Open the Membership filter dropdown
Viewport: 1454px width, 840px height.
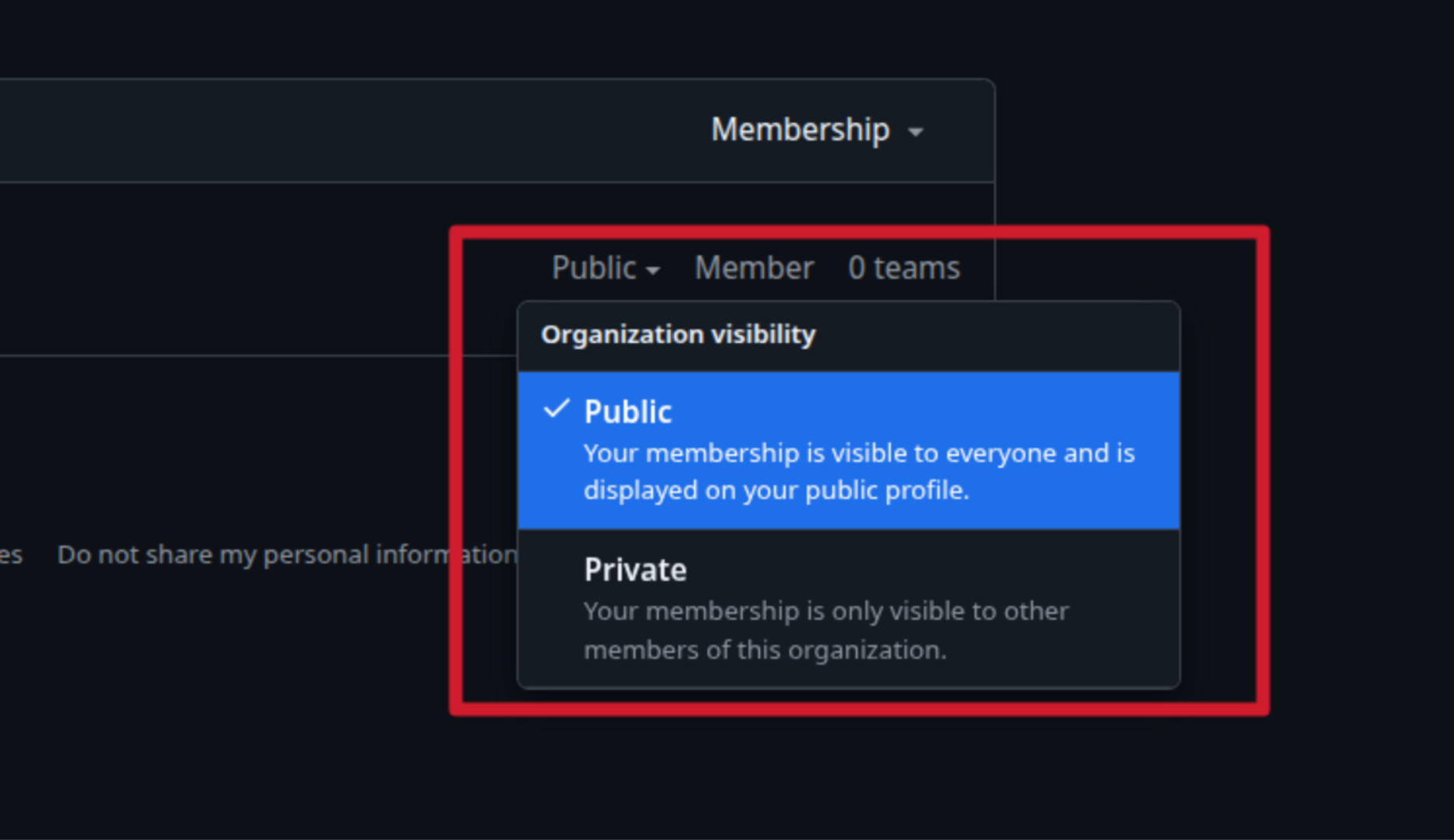point(816,130)
